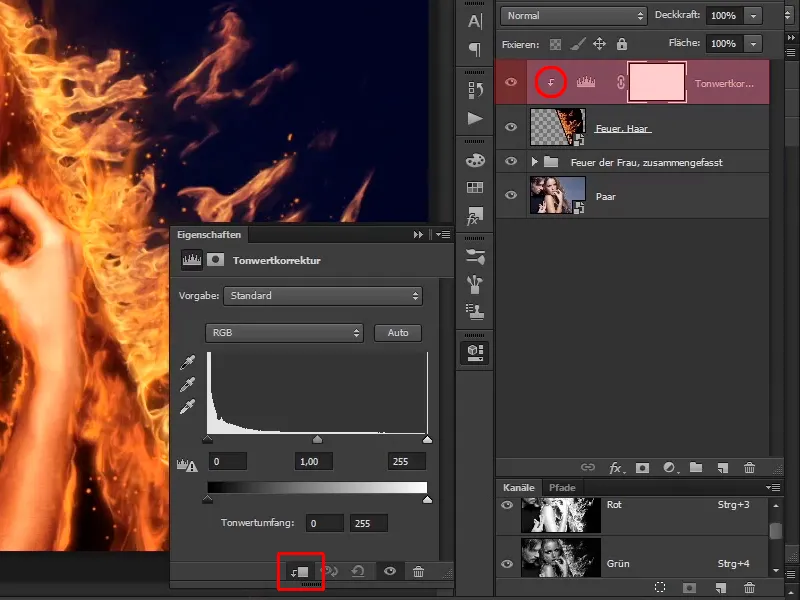
Task: Expand Feuer der Frau, zusammengefasst group
Action: point(534,162)
